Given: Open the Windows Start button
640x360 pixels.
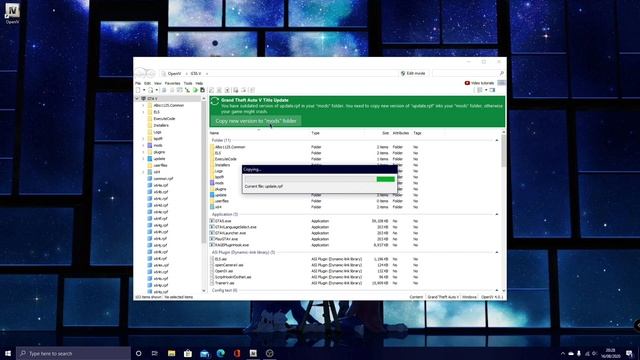Looking at the screenshot, I should tap(8, 353).
